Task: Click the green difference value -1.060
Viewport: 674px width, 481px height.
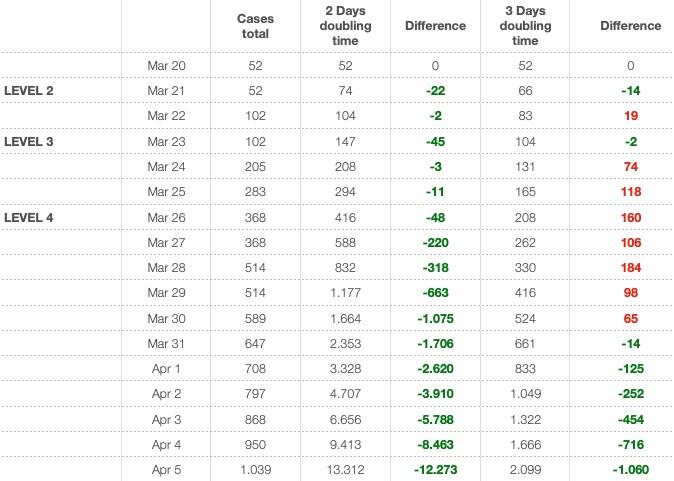Action: coord(630,469)
